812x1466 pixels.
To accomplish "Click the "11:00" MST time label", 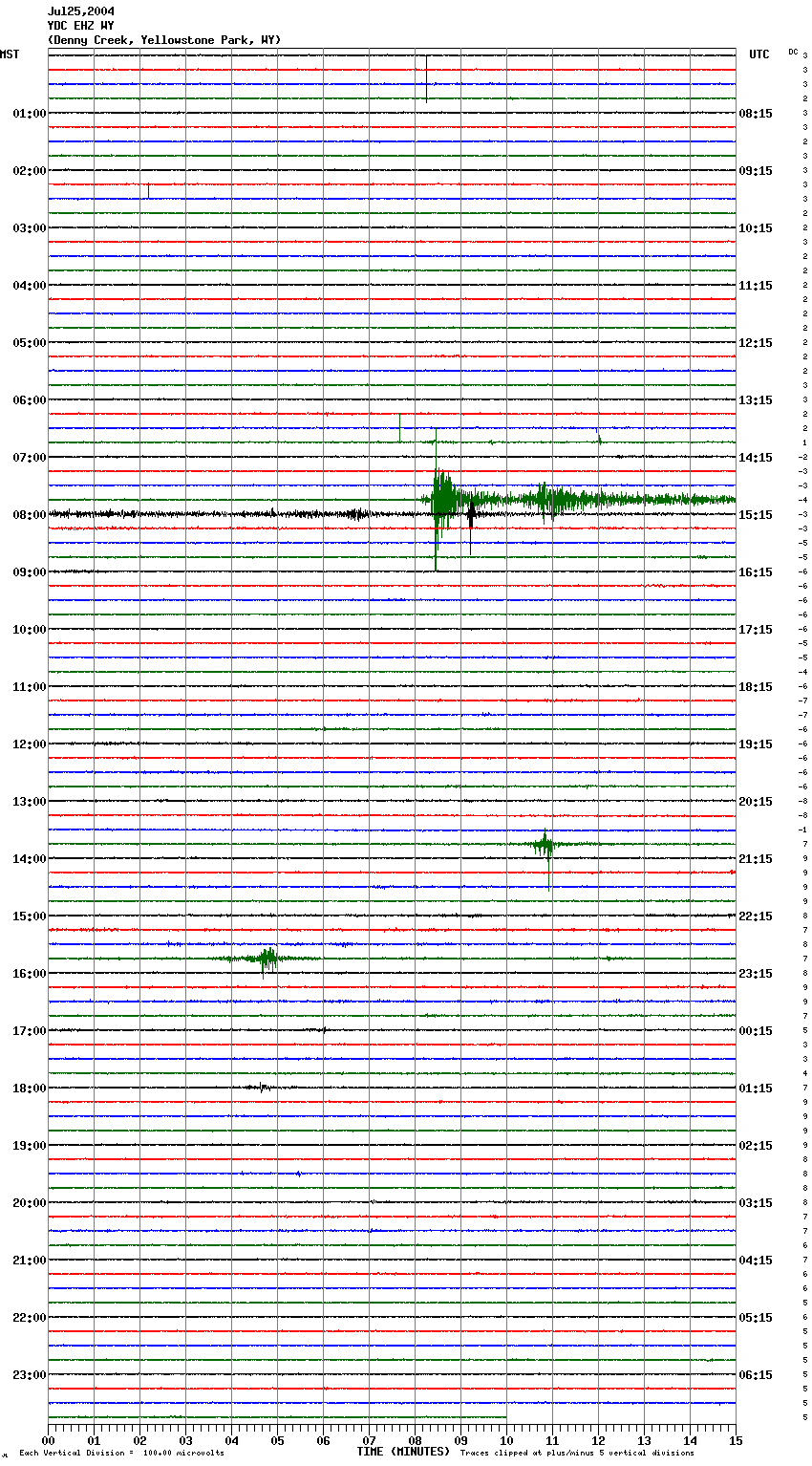I will click(x=30, y=687).
